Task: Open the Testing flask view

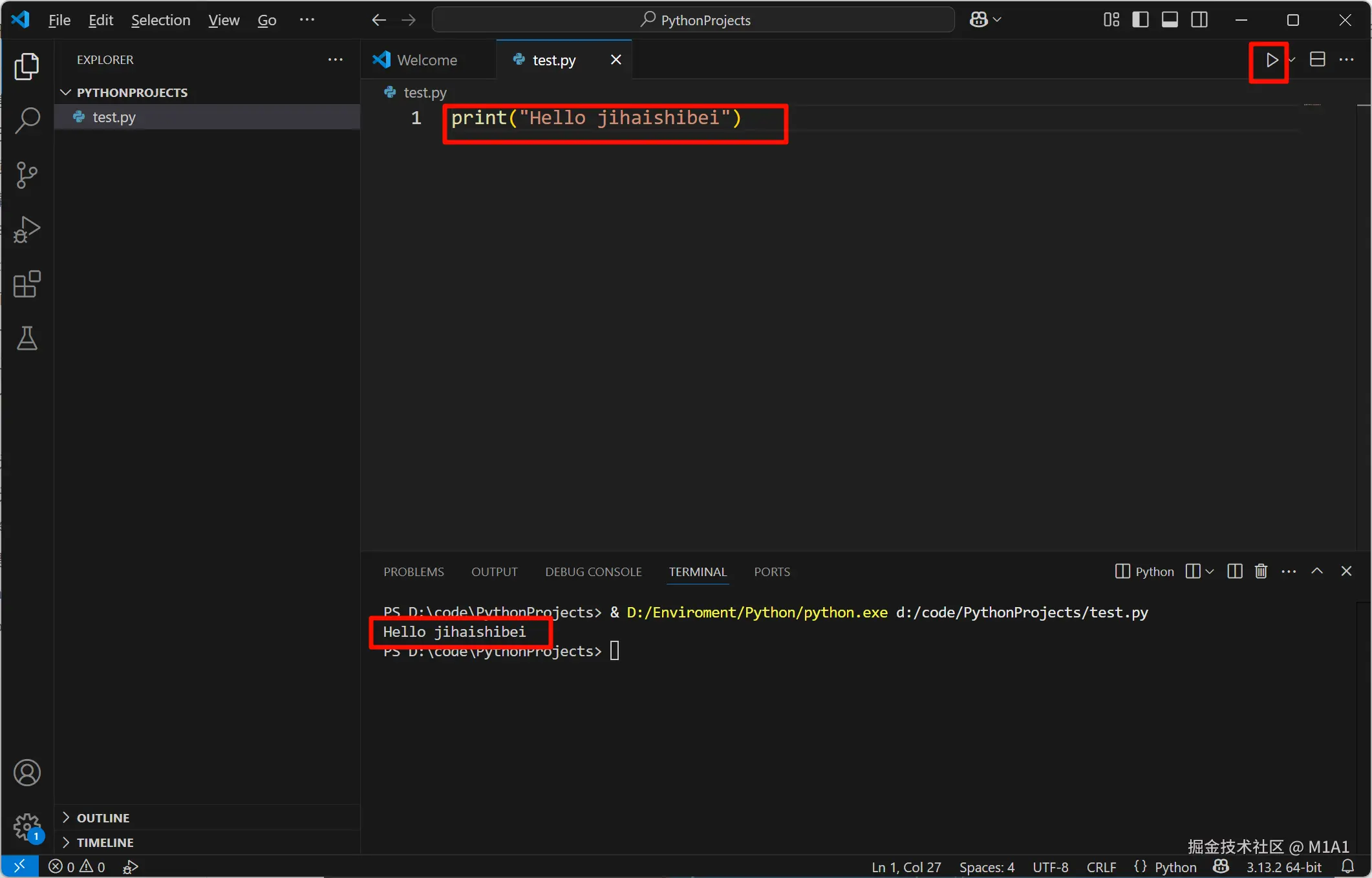Action: click(27, 338)
